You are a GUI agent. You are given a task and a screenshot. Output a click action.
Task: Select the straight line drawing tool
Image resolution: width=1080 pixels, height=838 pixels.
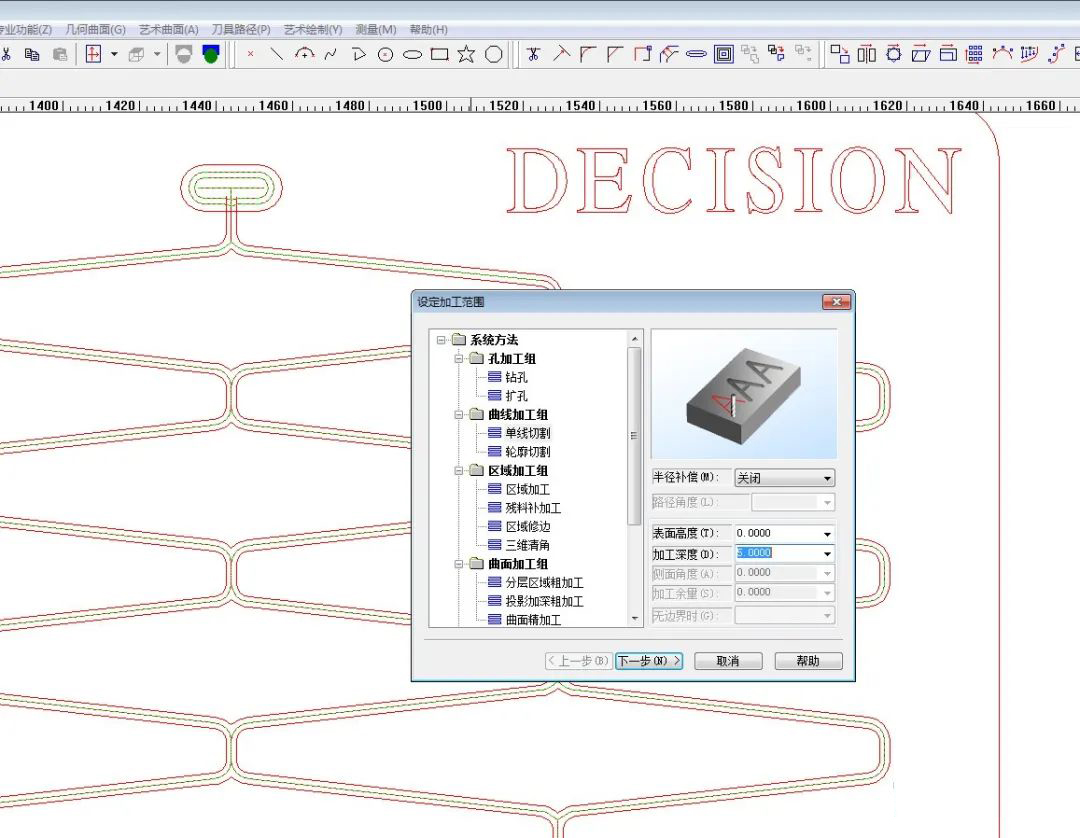tap(277, 54)
